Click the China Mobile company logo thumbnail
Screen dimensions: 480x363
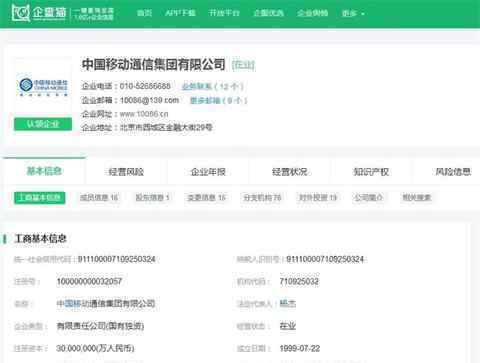43,87
